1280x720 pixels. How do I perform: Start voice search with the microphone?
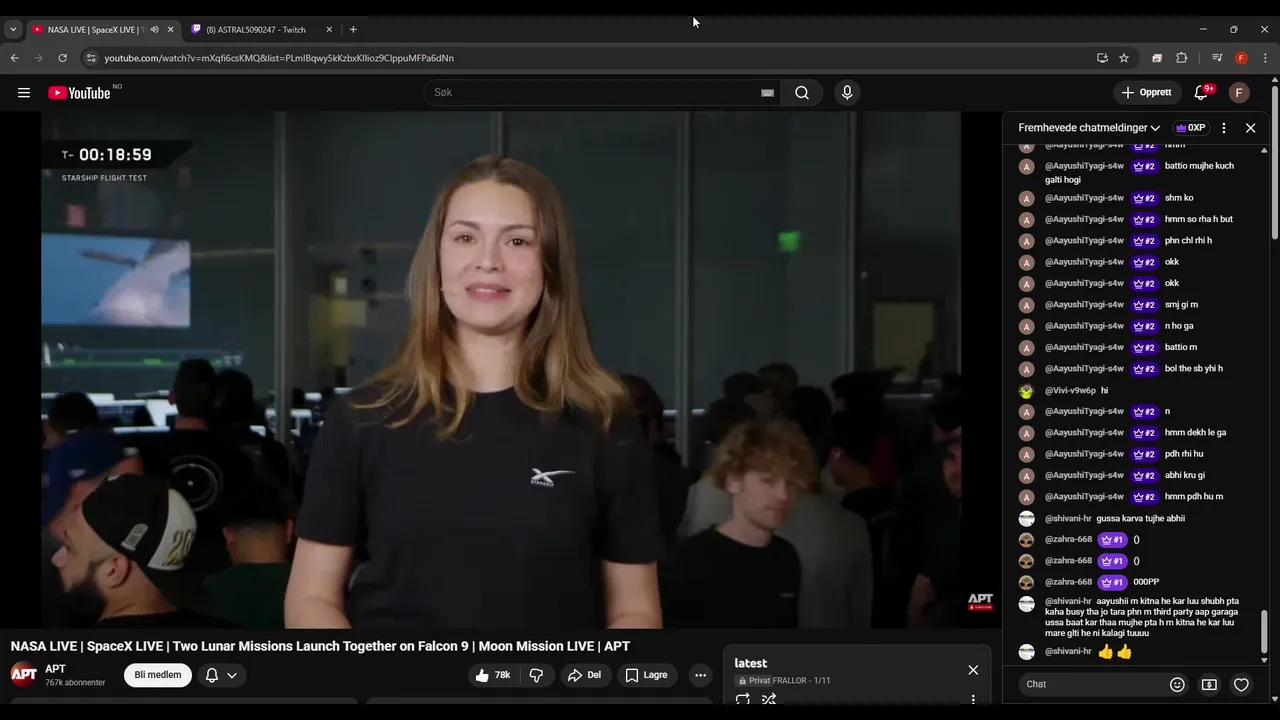coord(847,93)
